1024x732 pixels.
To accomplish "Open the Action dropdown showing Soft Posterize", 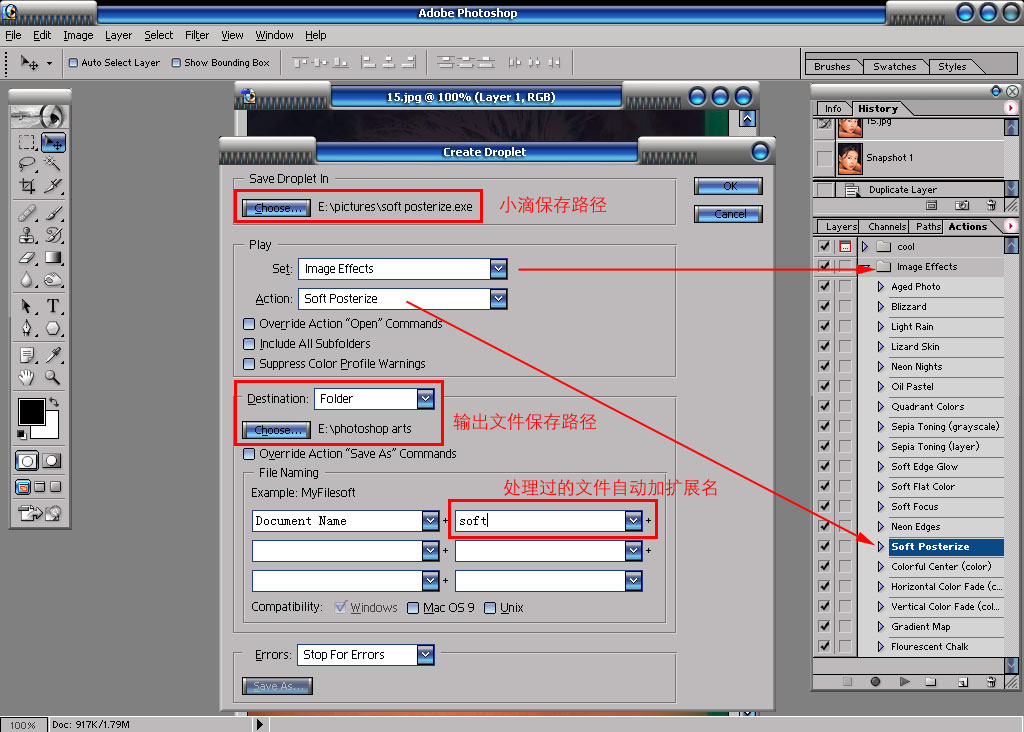I will pos(498,299).
